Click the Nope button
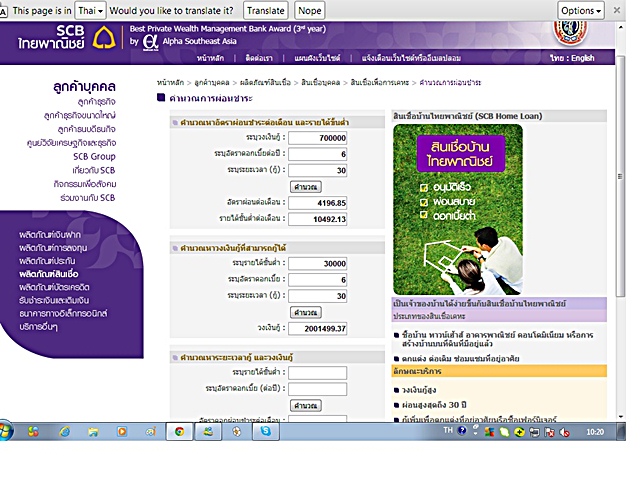640x480 pixels. coord(309,11)
